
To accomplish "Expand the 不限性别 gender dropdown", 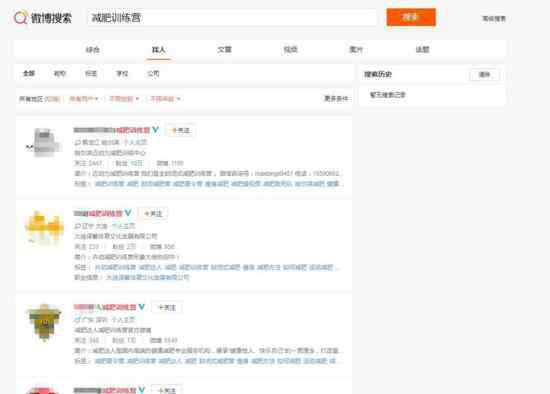I will pyautogui.click(x=124, y=99).
